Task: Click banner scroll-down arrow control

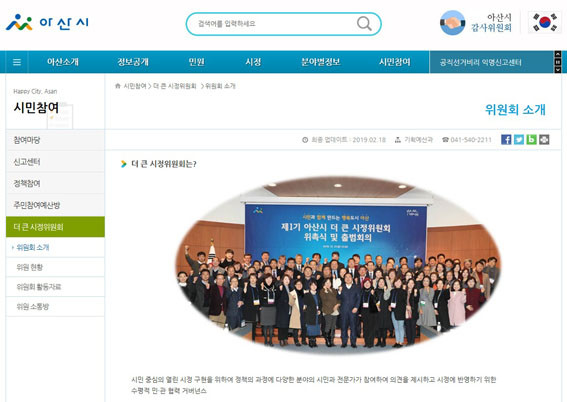Action: coord(558,70)
